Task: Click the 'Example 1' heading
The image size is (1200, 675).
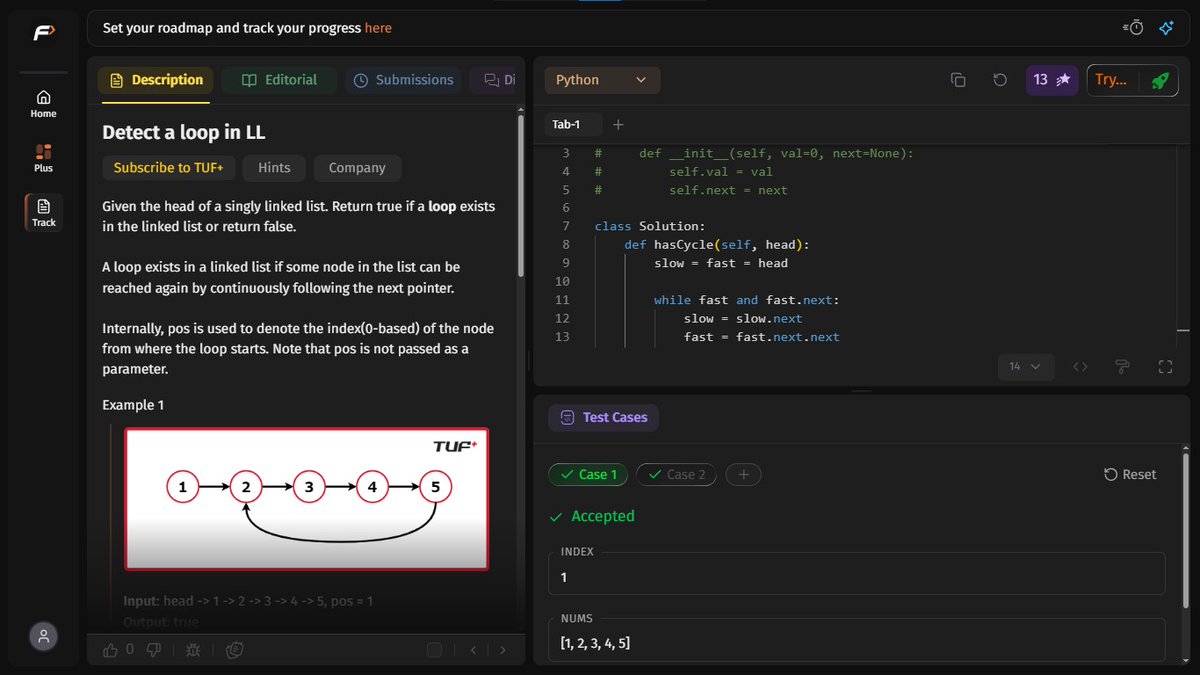Action: 133,405
